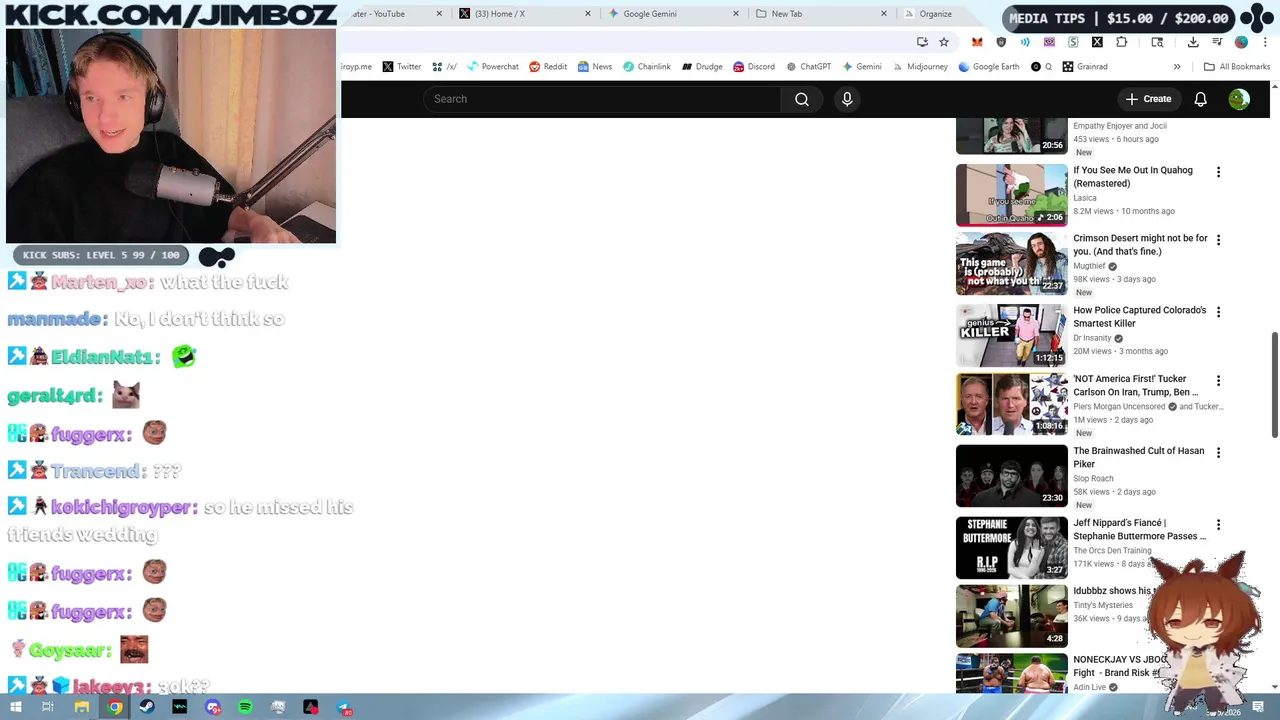
Task: Click the page vertical scrollbar thumb
Action: click(1274, 385)
